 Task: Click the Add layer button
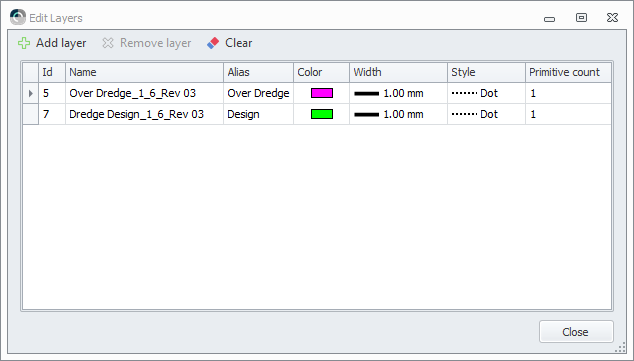tap(52, 43)
